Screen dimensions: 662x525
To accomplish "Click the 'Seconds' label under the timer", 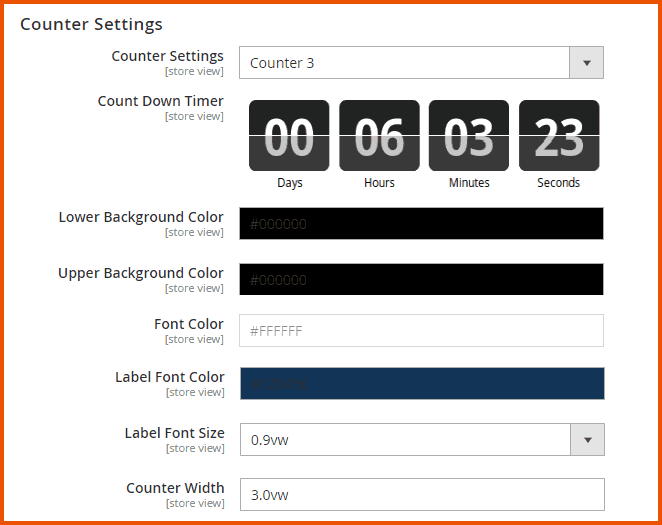I will click(559, 183).
